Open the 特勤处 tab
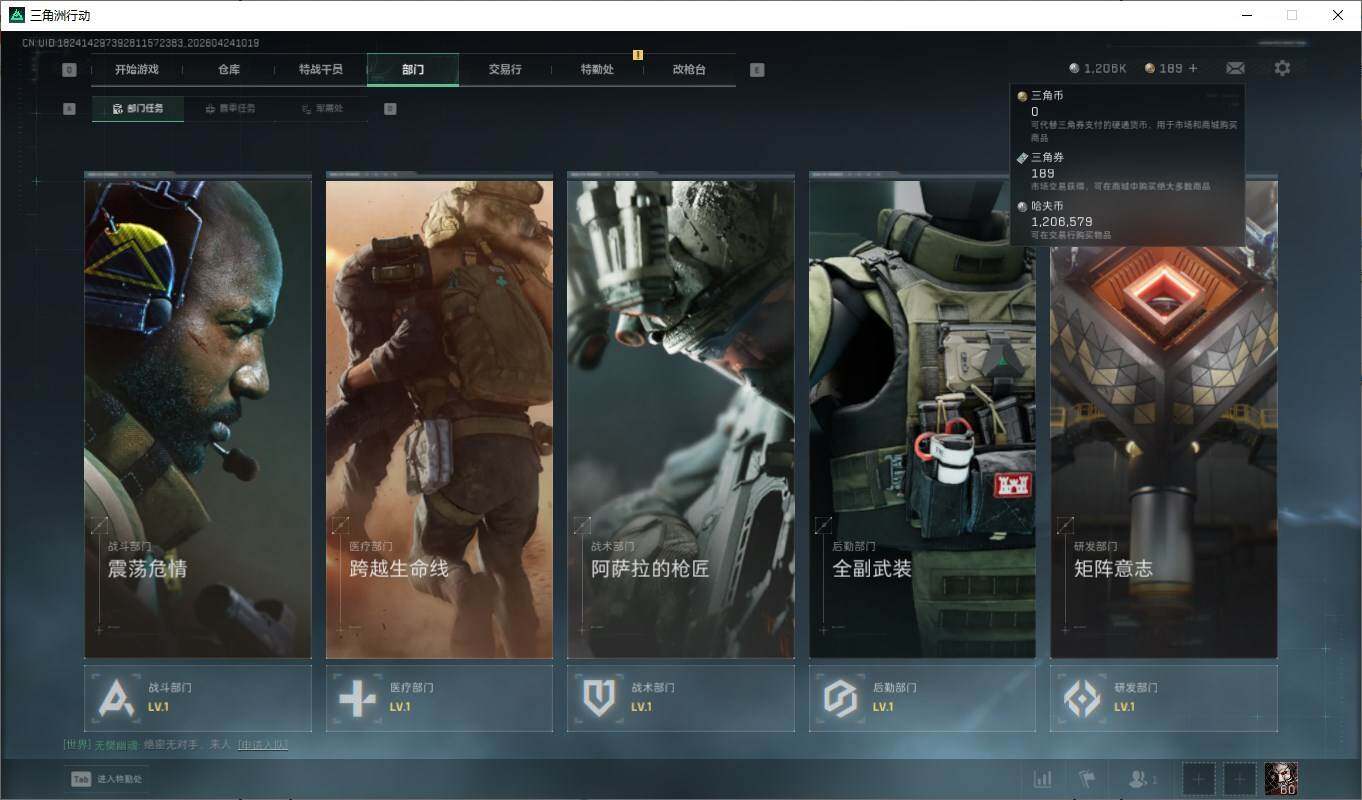The height and width of the screenshot is (800, 1362). [597, 69]
